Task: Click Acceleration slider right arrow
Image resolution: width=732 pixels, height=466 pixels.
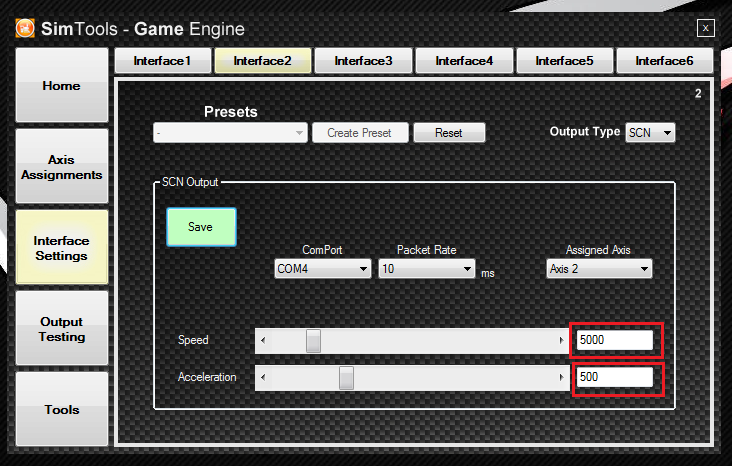Action: [561, 377]
